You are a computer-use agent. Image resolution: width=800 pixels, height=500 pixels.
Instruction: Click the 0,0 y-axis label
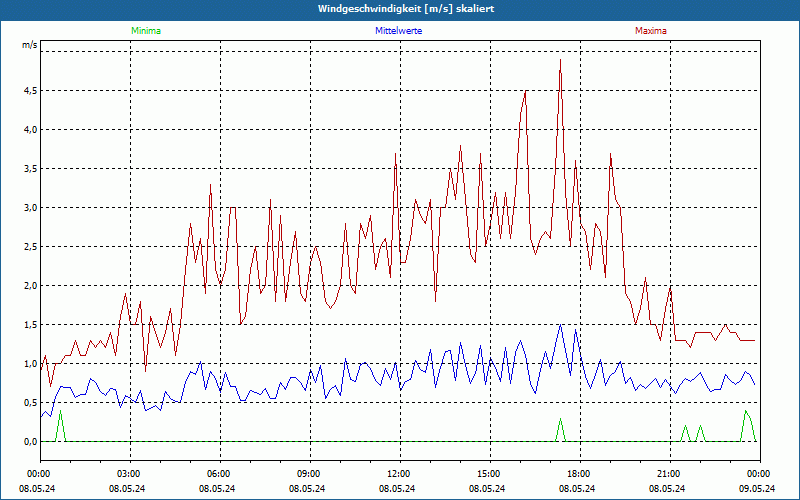30,442
